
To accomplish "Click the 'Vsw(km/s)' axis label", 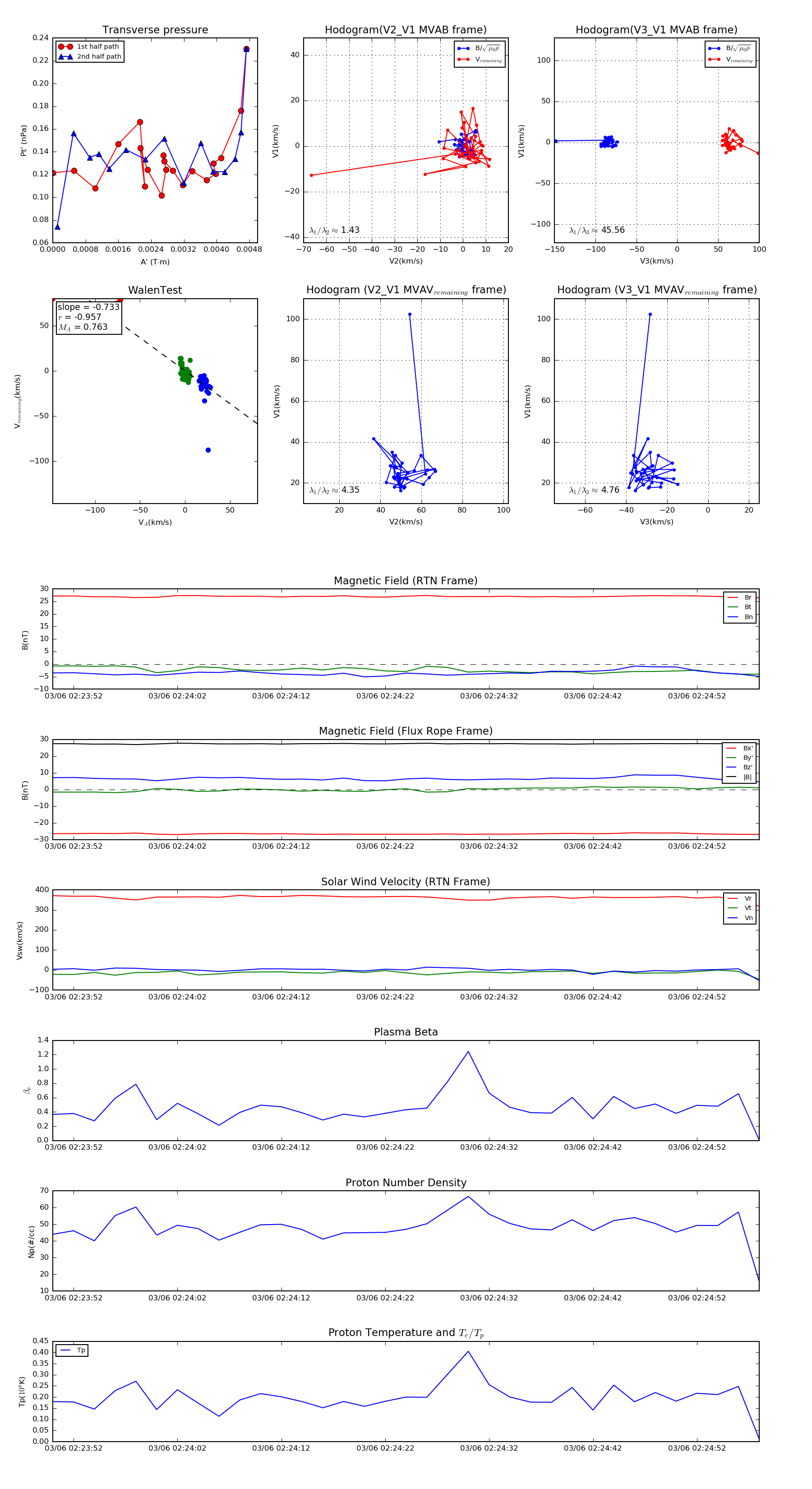I will pyautogui.click(x=19, y=940).
